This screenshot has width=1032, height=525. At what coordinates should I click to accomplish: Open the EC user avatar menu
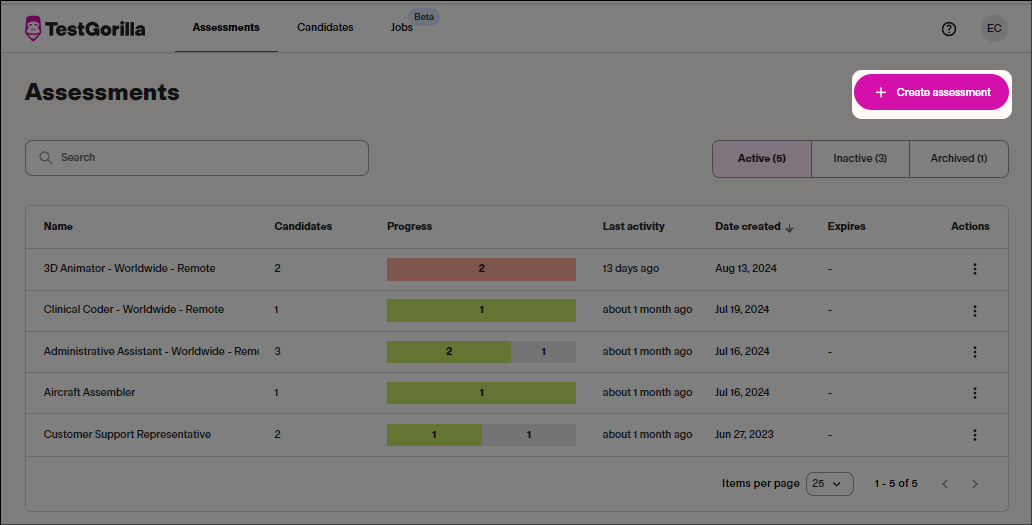click(994, 28)
